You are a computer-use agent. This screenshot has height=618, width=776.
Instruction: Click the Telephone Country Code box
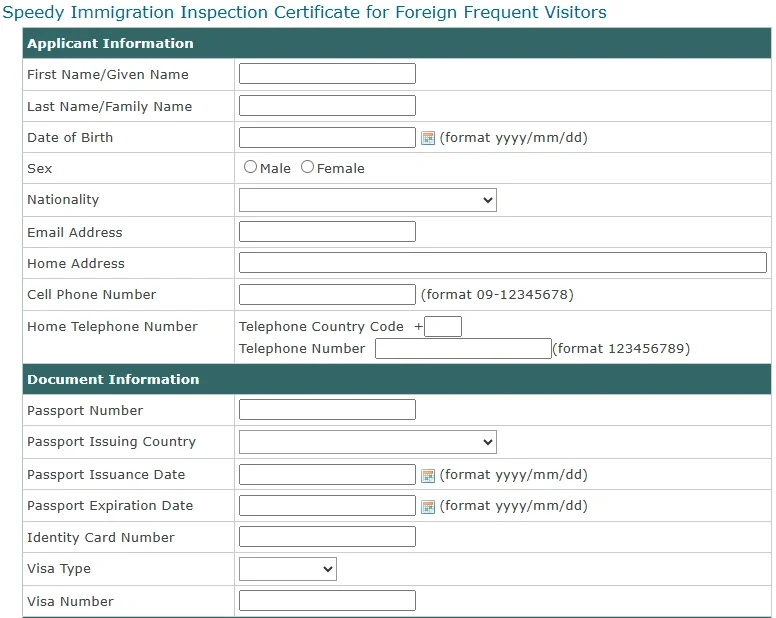tap(443, 326)
